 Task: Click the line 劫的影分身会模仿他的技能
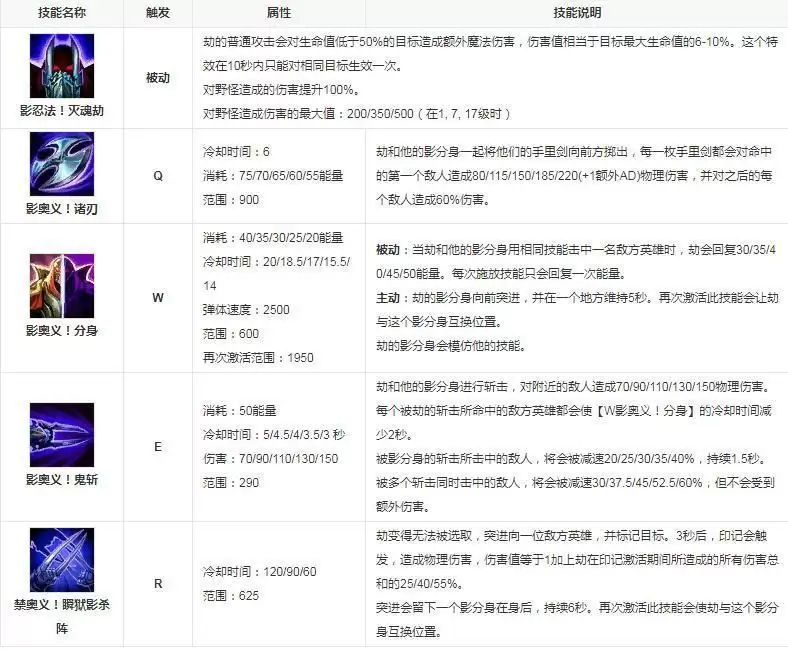(x=451, y=346)
